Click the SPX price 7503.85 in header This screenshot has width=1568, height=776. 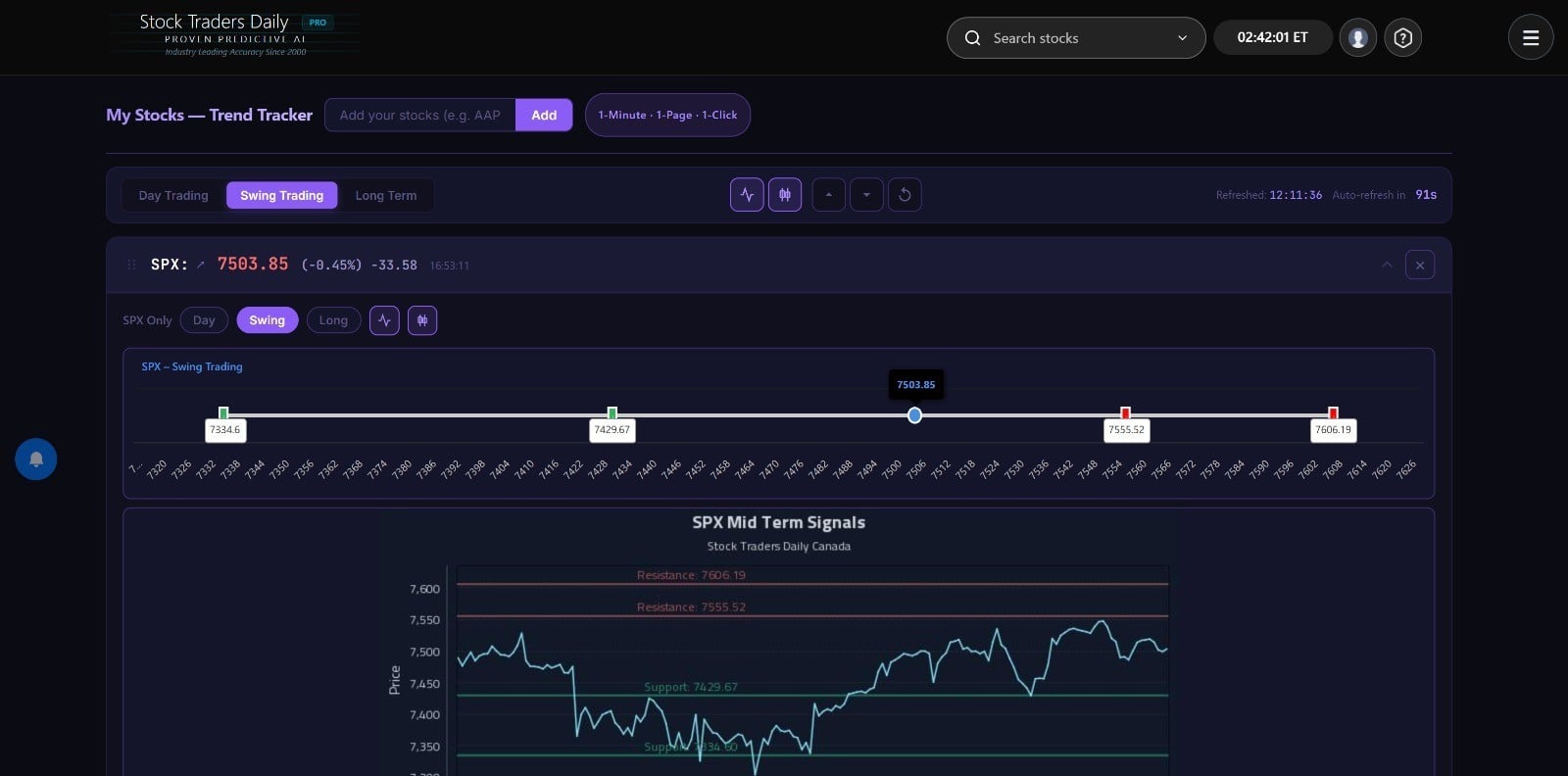point(253,264)
